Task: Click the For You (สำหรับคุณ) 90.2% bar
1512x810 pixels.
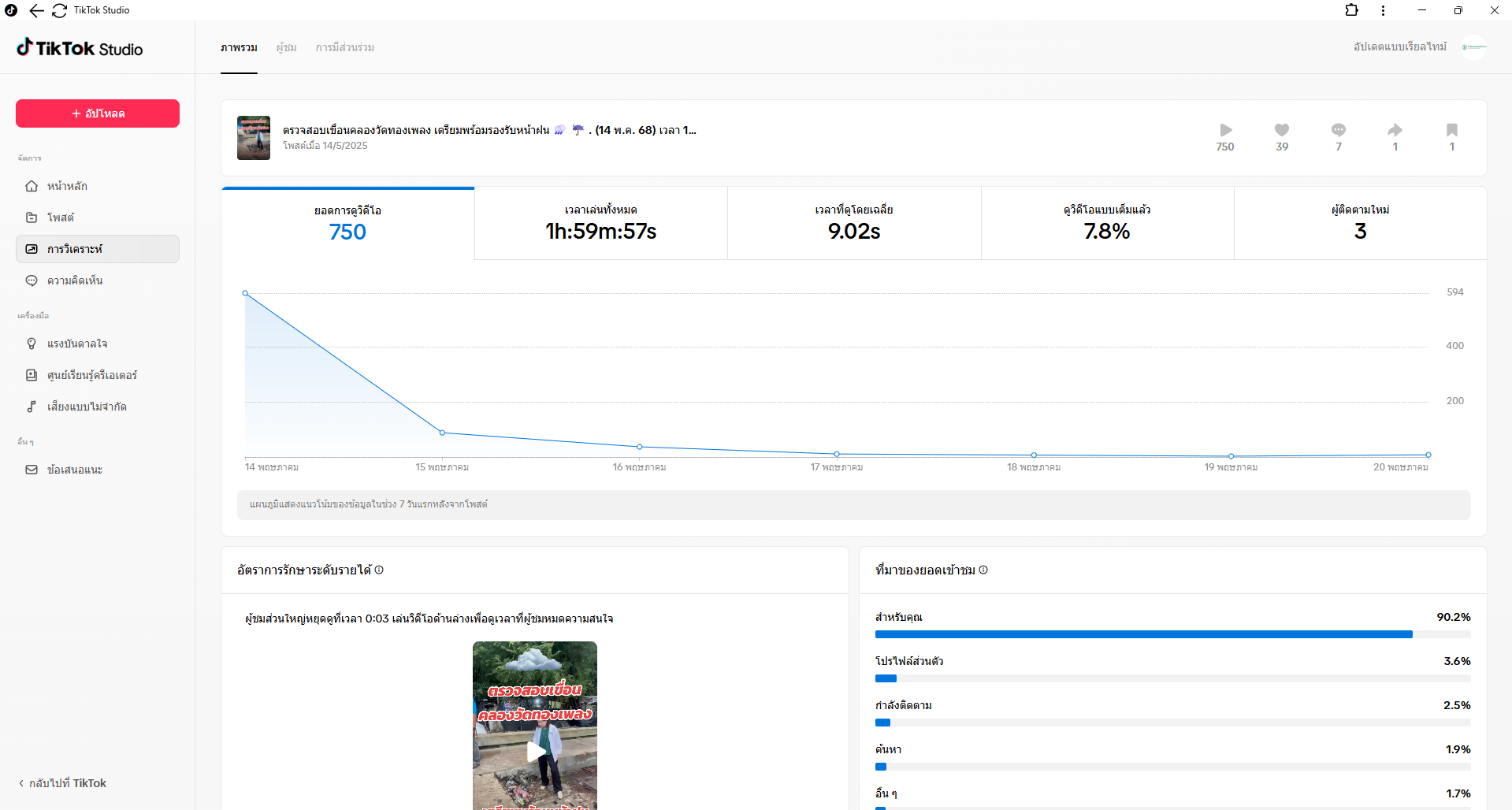Action: (x=1172, y=634)
